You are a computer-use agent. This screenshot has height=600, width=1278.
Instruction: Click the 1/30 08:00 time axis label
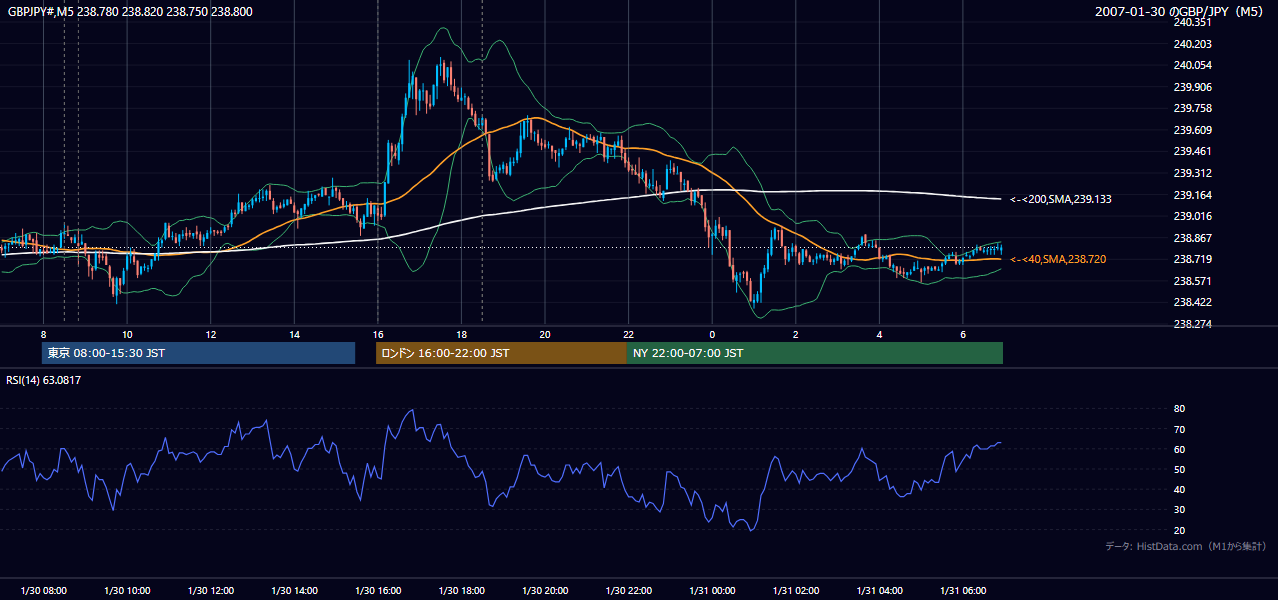(x=44, y=591)
